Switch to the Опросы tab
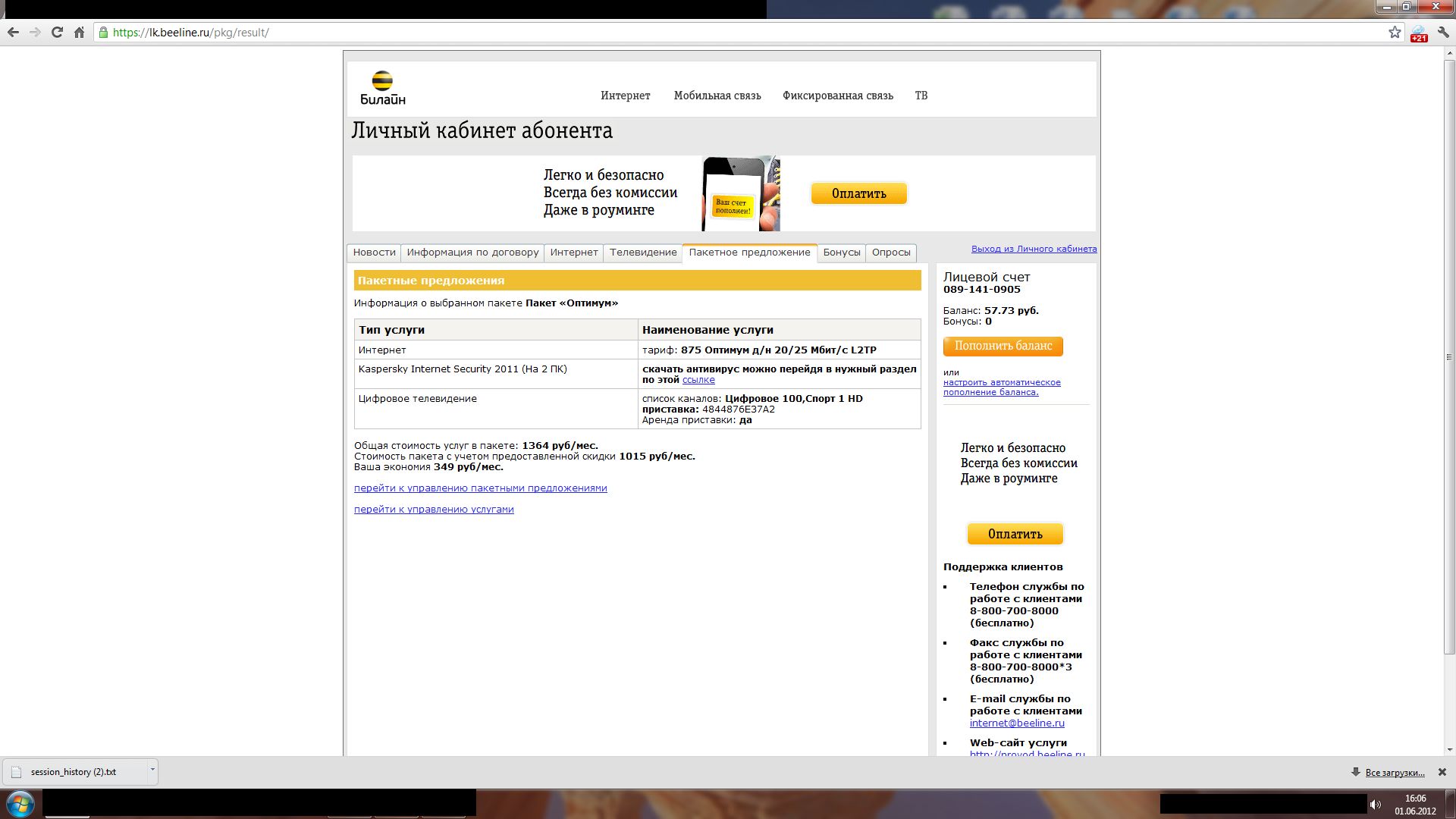The width and height of the screenshot is (1456, 819). (891, 253)
